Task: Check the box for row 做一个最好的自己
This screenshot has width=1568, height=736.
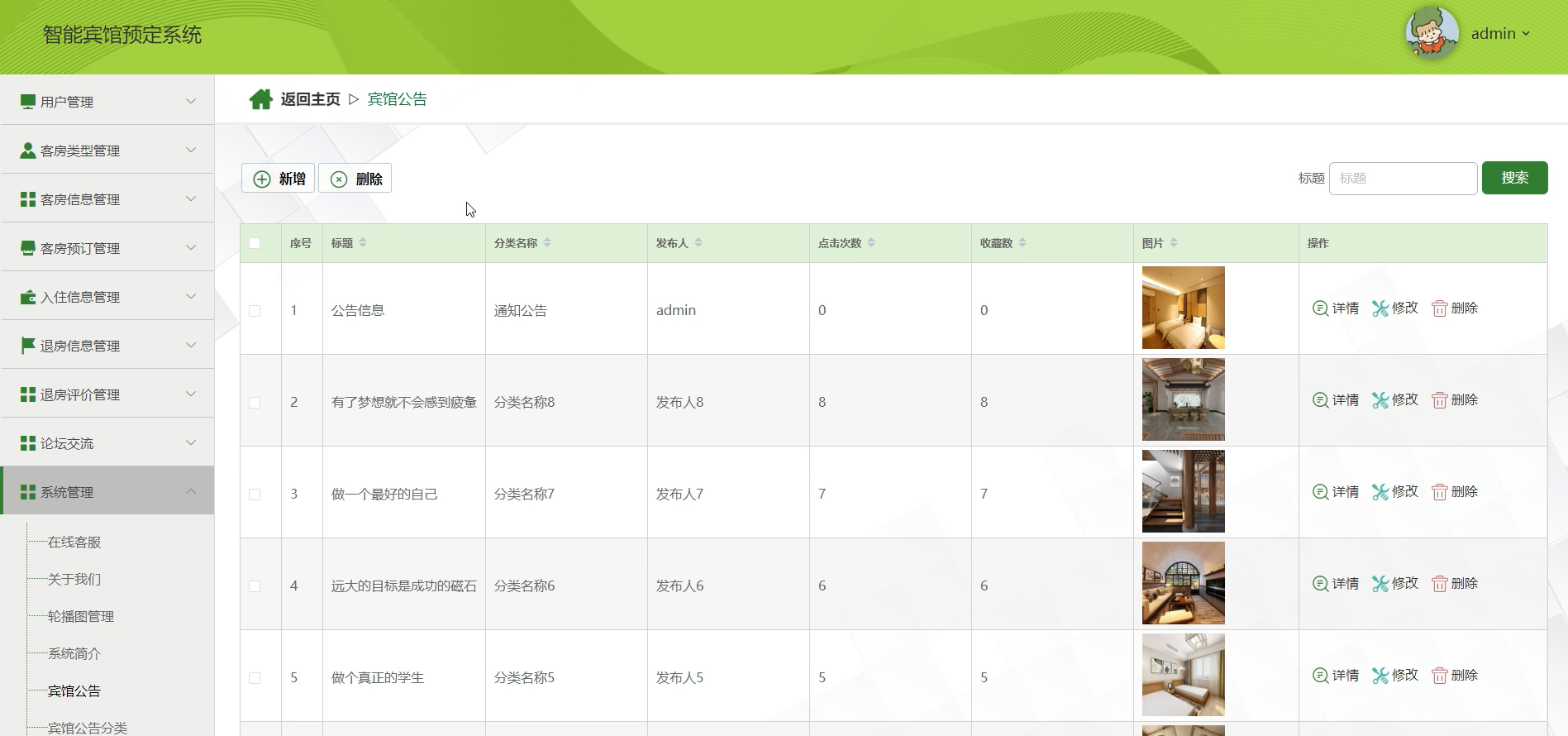Action: 255,495
